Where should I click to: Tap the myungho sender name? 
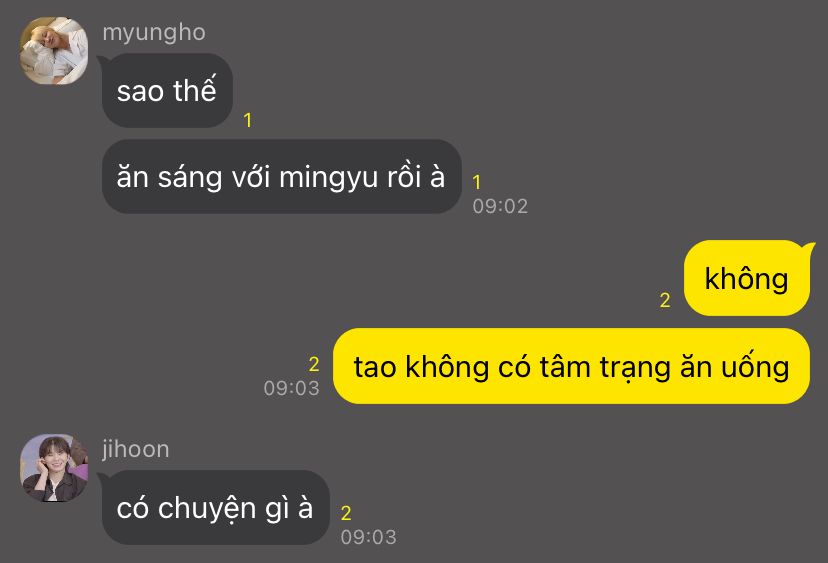pyautogui.click(x=154, y=33)
